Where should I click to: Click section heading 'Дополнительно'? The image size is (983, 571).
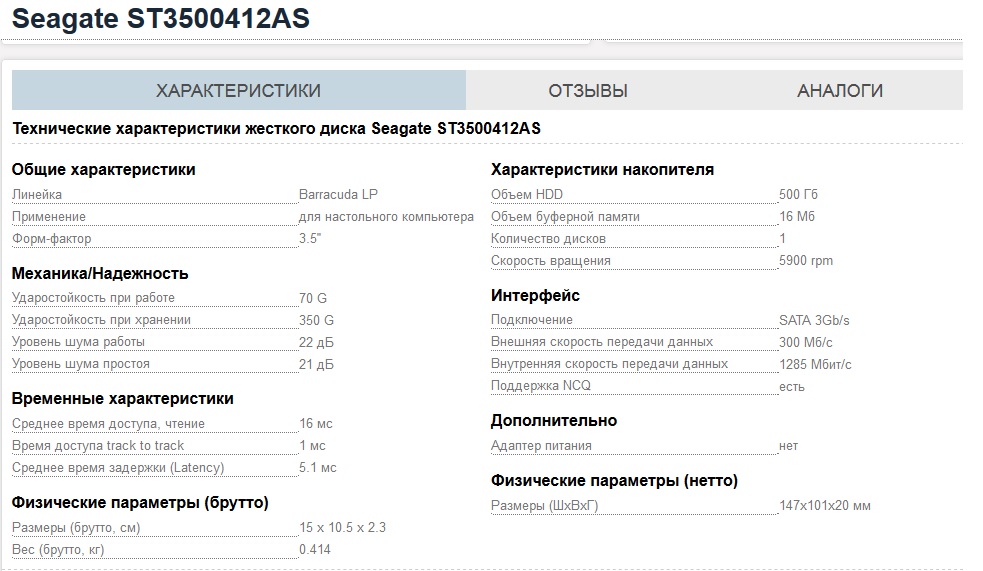[554, 421]
